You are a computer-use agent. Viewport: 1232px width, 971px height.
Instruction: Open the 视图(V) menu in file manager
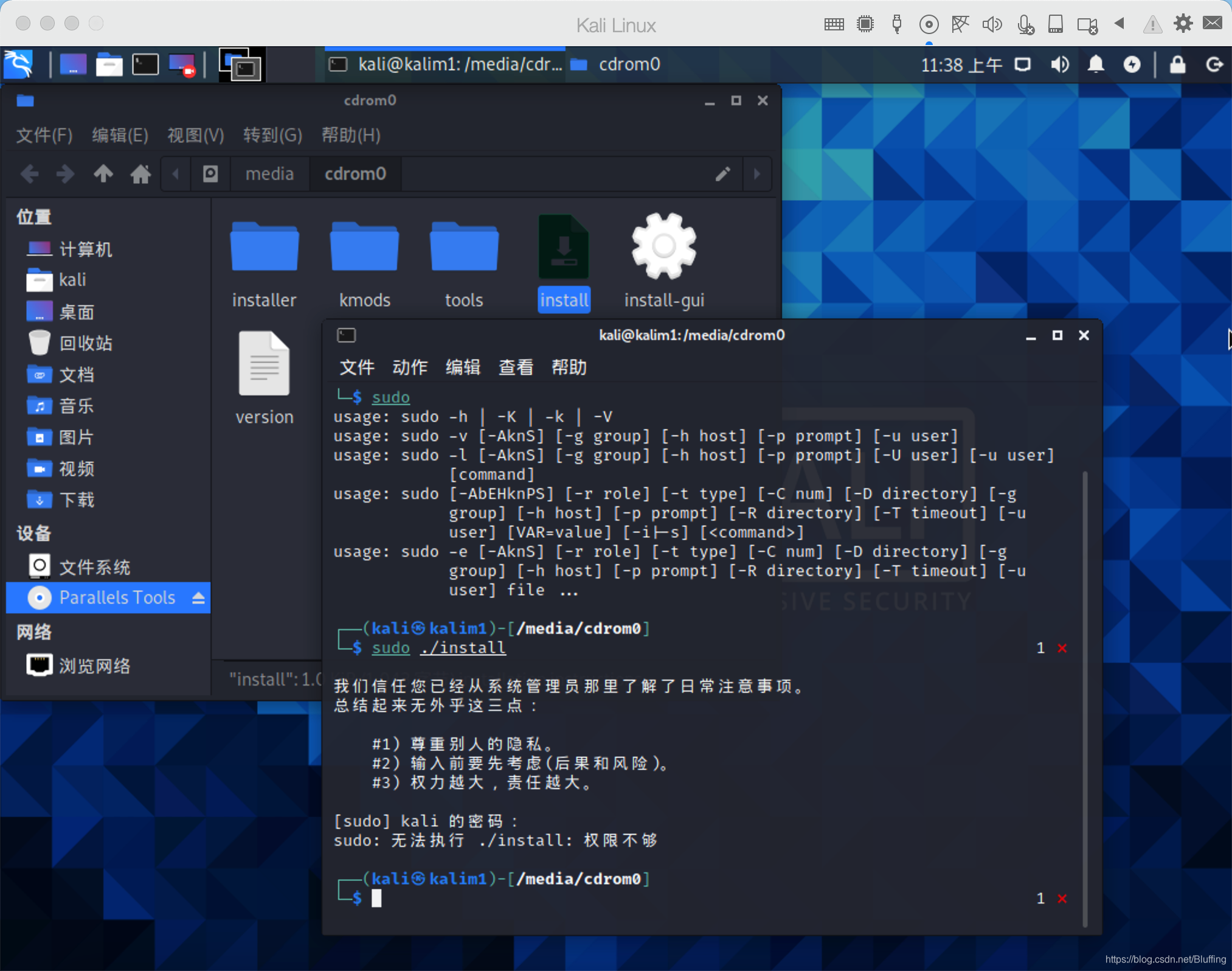click(x=195, y=135)
